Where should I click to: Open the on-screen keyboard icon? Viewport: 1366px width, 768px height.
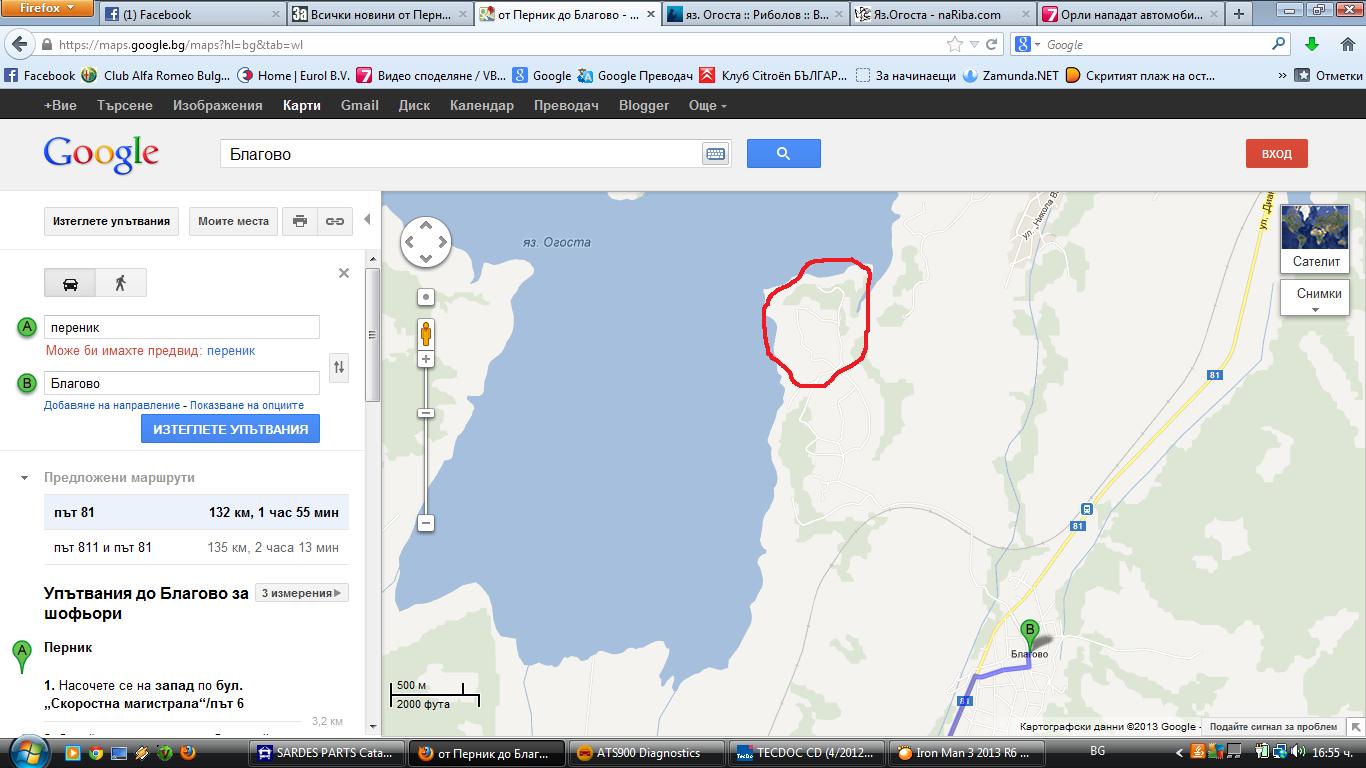pyautogui.click(x=715, y=154)
